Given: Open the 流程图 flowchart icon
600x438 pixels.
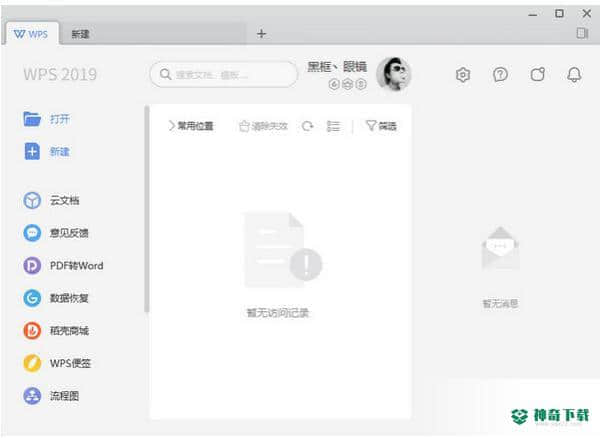Looking at the screenshot, I should tap(32, 396).
